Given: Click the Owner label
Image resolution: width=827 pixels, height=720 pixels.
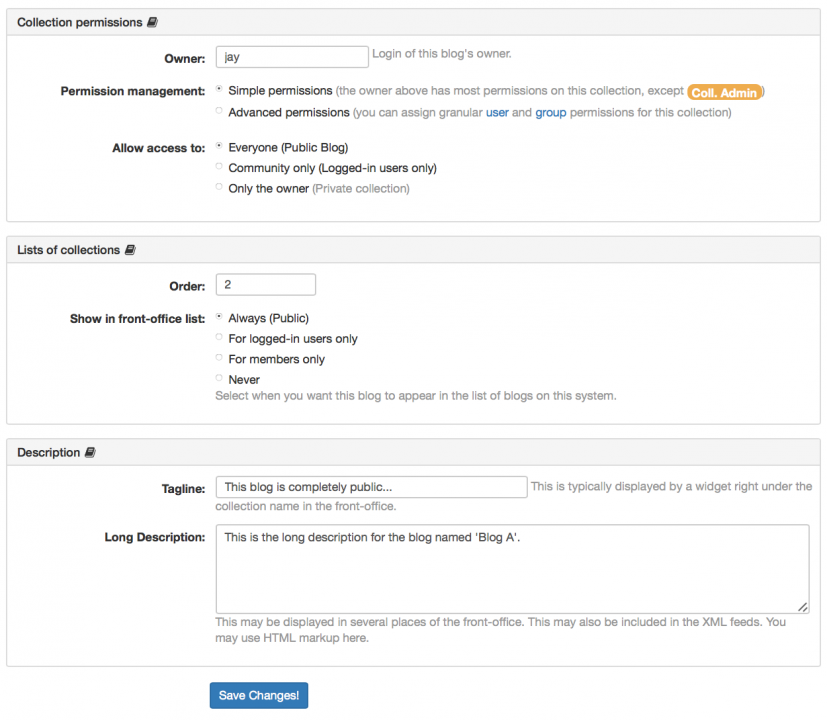Looking at the screenshot, I should pyautogui.click(x=185, y=59).
